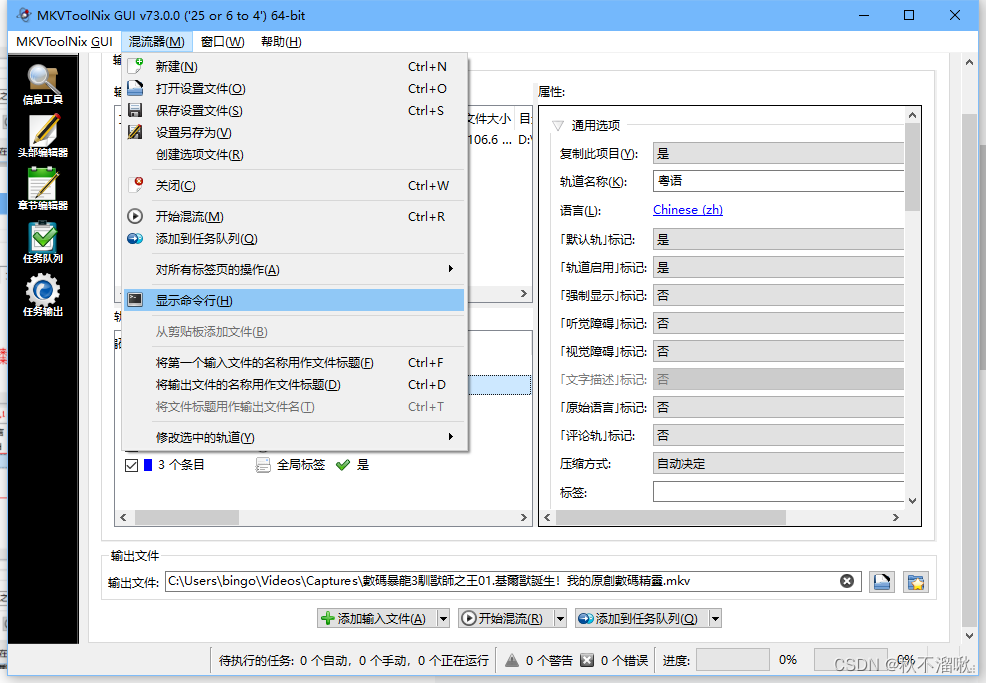This screenshot has height=683, width=986.
Task: Click the Chinese (zh) language link
Action: point(687,209)
